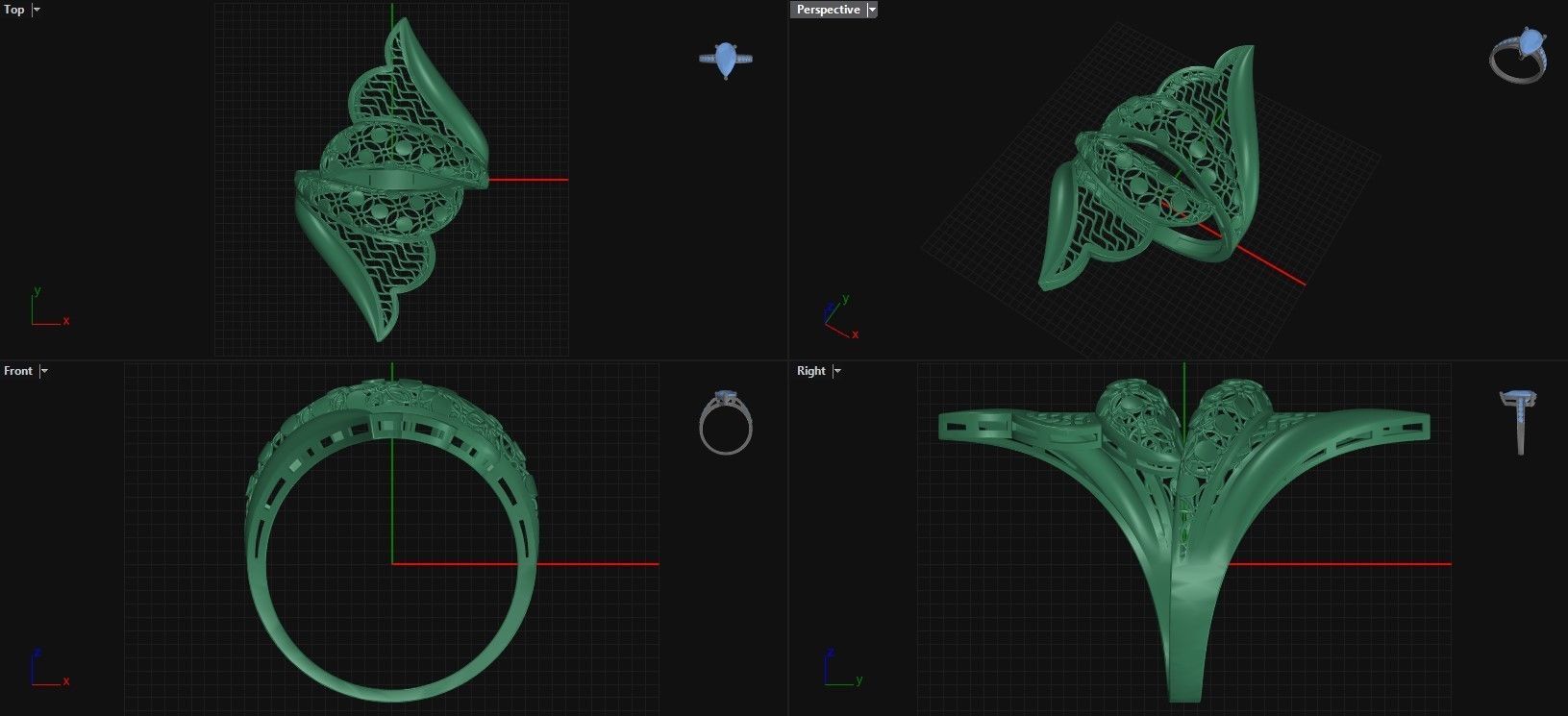Select the Front viewport title label
The width and height of the screenshot is (1568, 716).
tap(18, 371)
